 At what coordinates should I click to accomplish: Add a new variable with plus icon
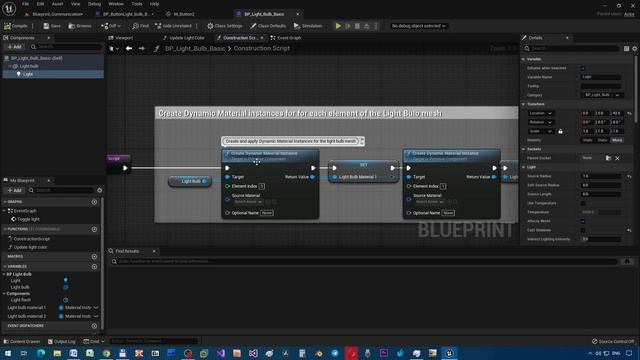[x=94, y=267]
